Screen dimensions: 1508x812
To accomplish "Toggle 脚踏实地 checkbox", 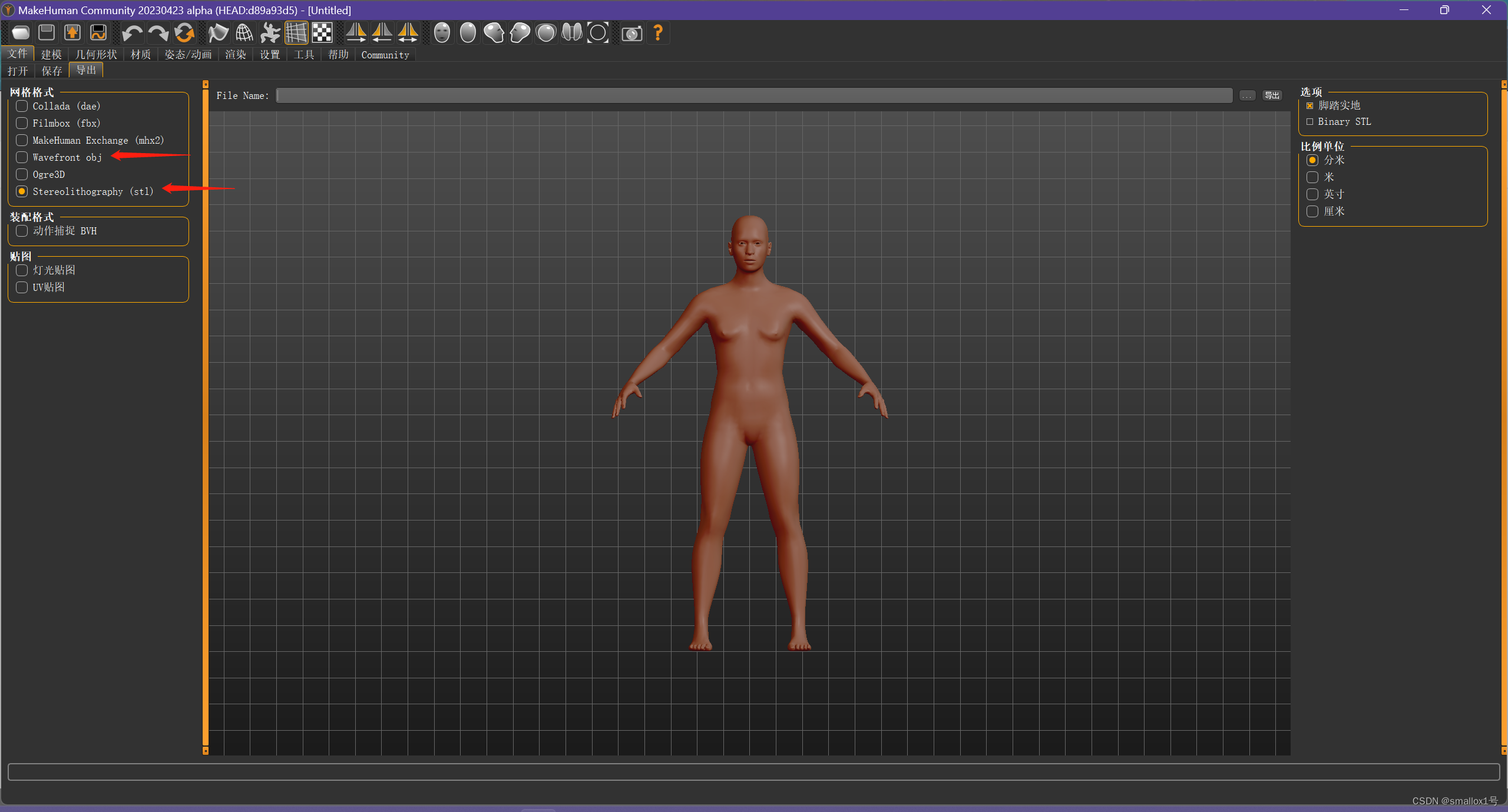I will point(1334,105).
